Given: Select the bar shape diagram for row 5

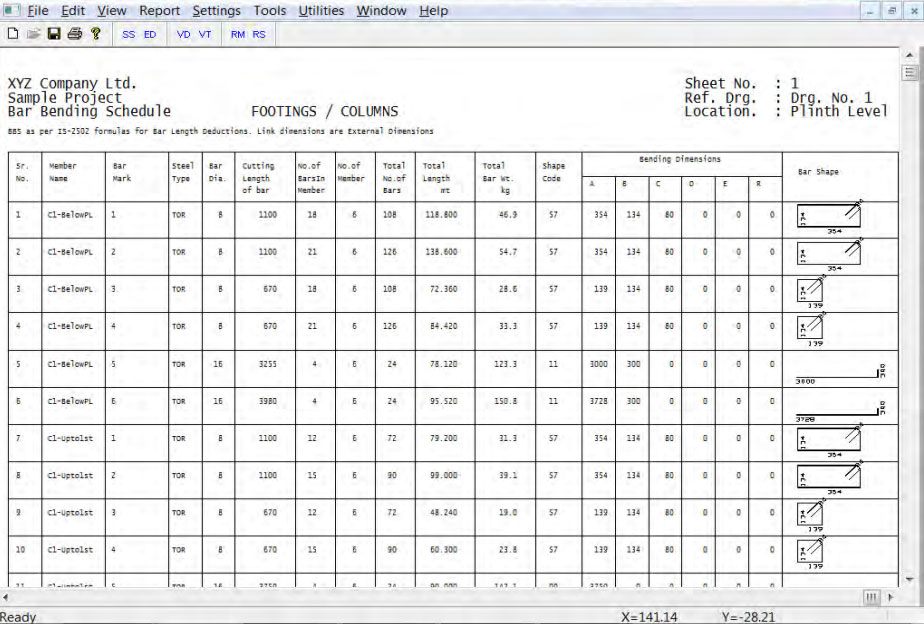Looking at the screenshot, I should tap(837, 371).
